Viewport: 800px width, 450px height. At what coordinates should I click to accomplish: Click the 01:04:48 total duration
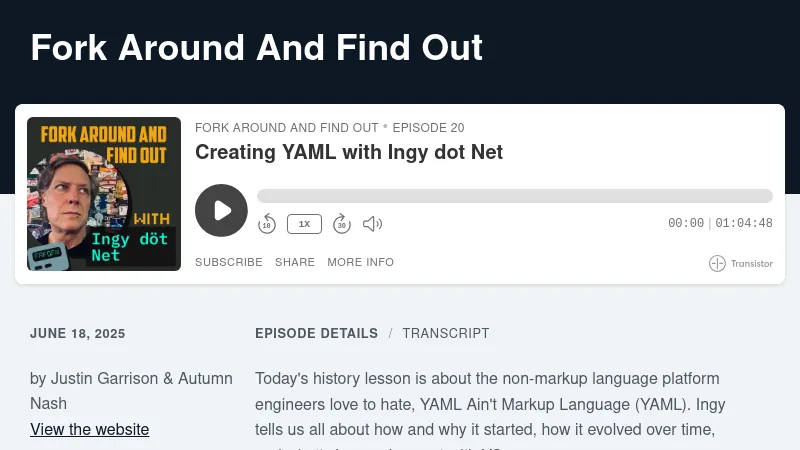(744, 224)
